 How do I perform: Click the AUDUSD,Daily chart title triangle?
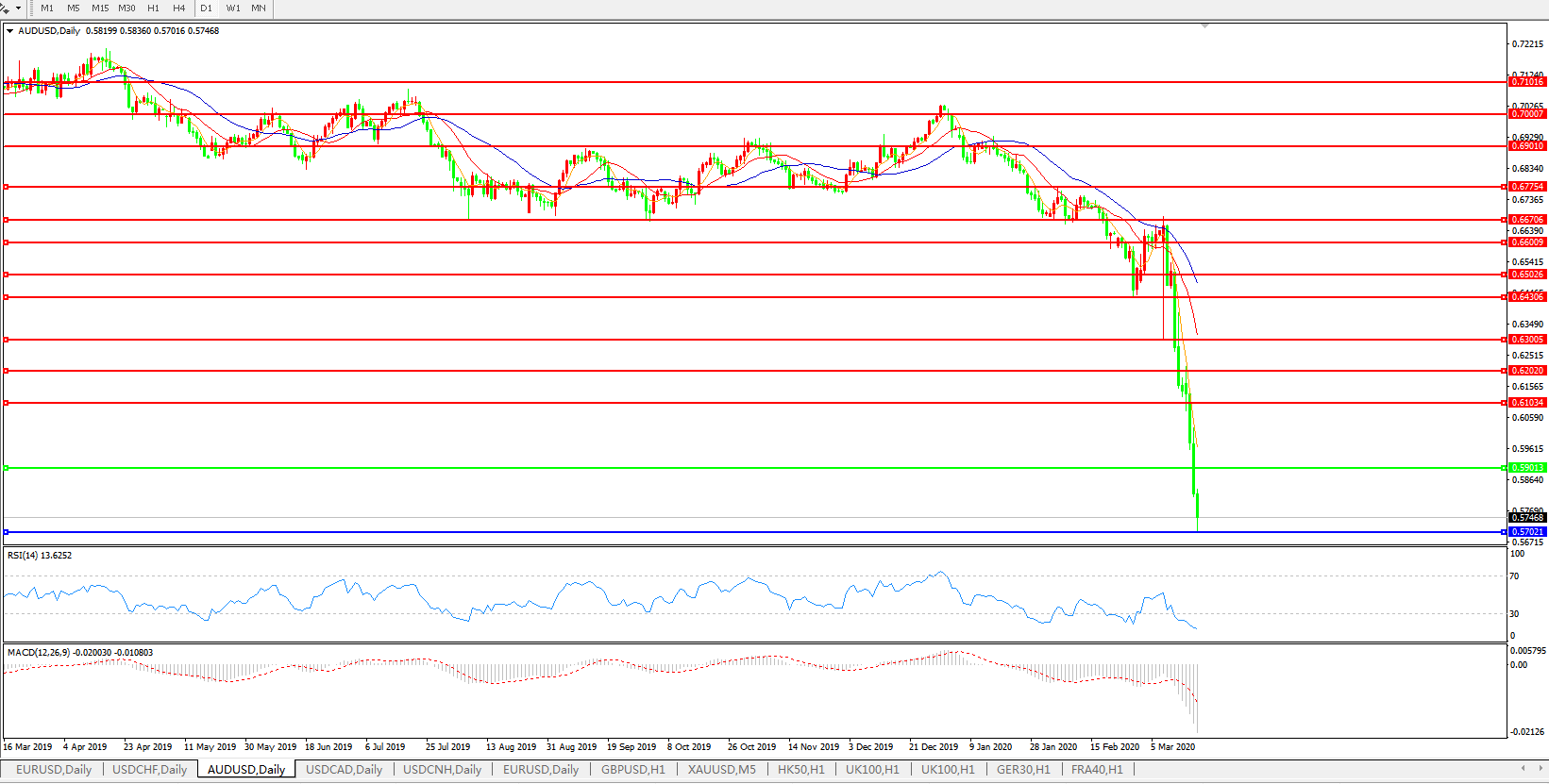pos(9,31)
